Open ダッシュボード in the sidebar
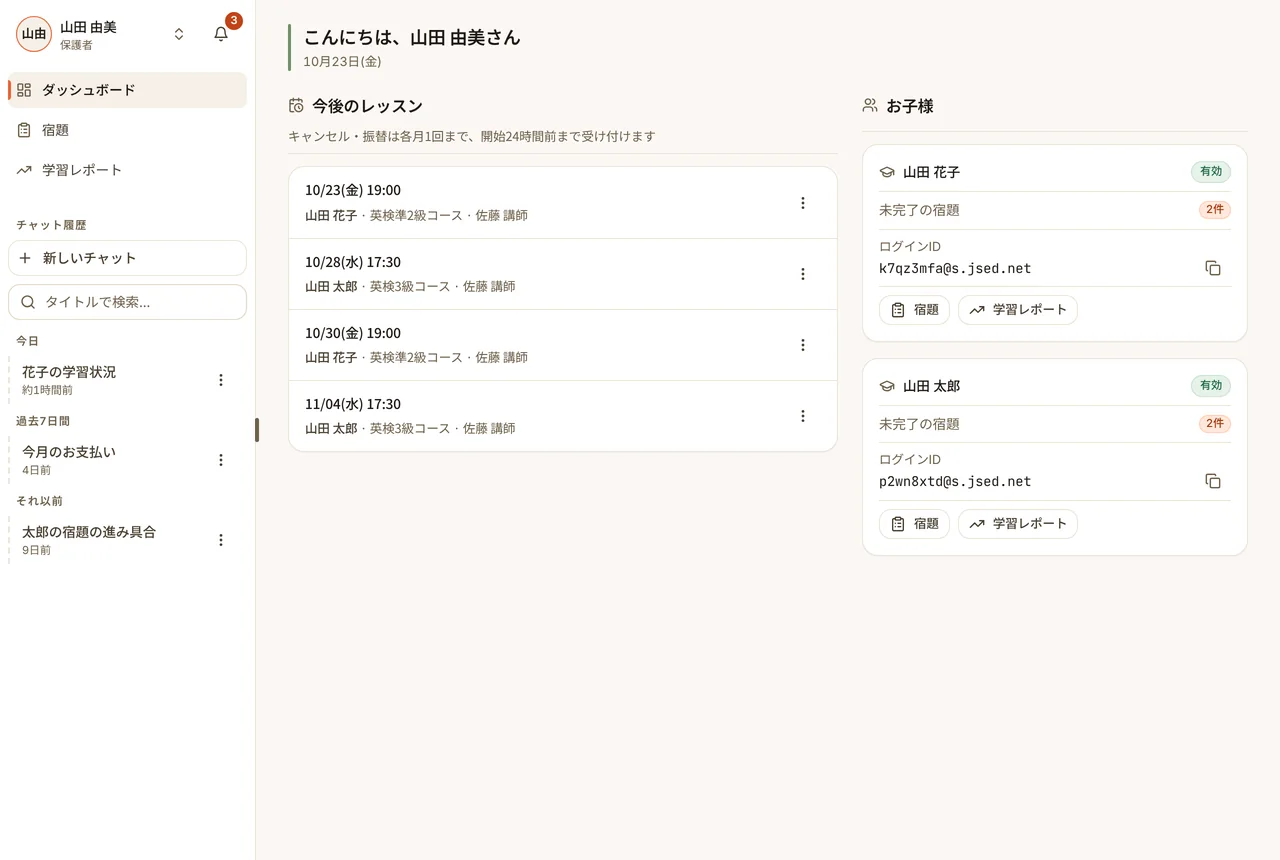The height and width of the screenshot is (860, 1280). 127,90
